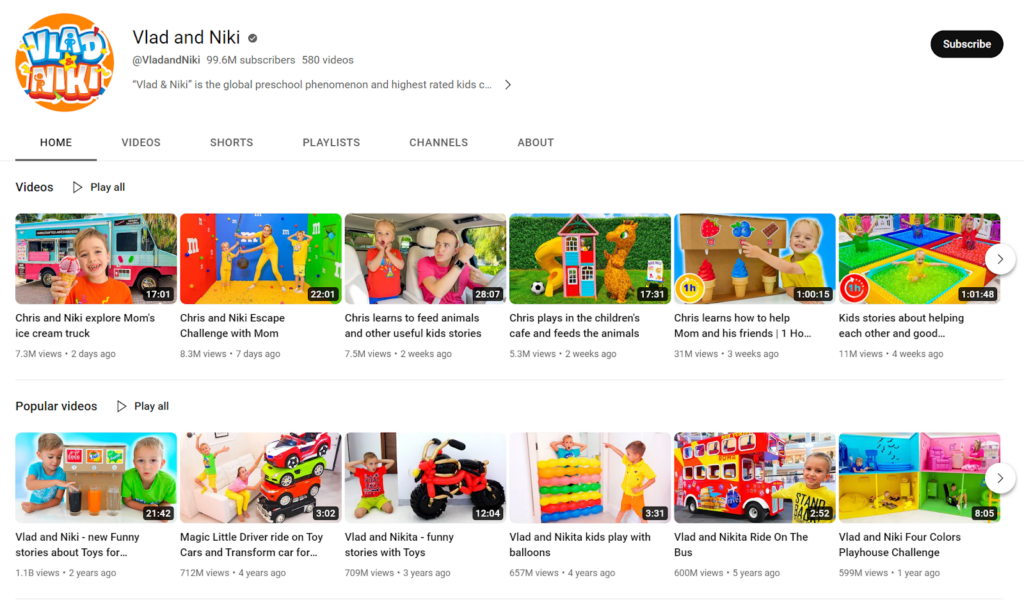The image size is (1024, 613).
Task: Switch to the HOME tab
Action: (56, 142)
